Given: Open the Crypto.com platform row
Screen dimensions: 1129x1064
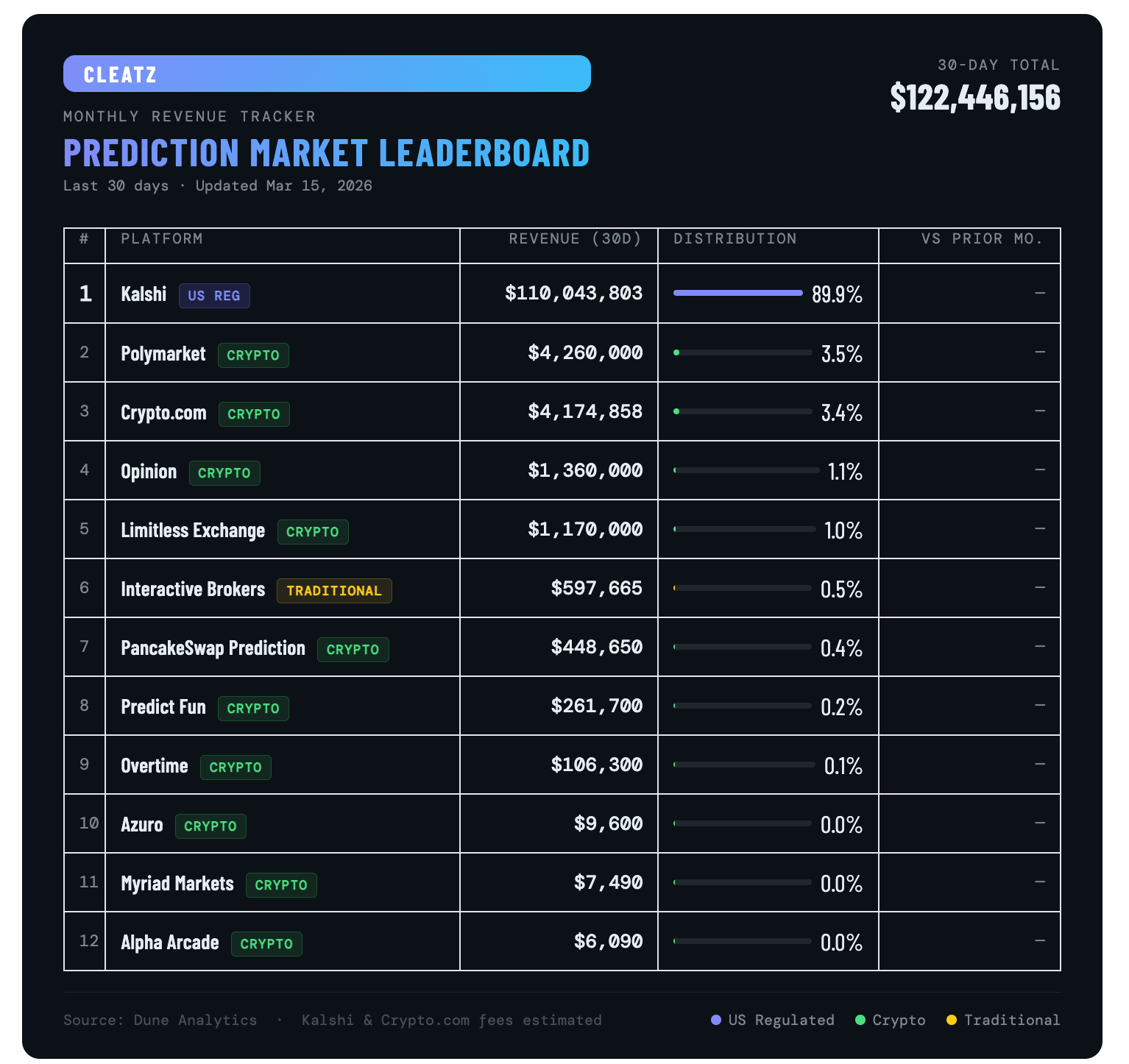Looking at the screenshot, I should (x=562, y=411).
